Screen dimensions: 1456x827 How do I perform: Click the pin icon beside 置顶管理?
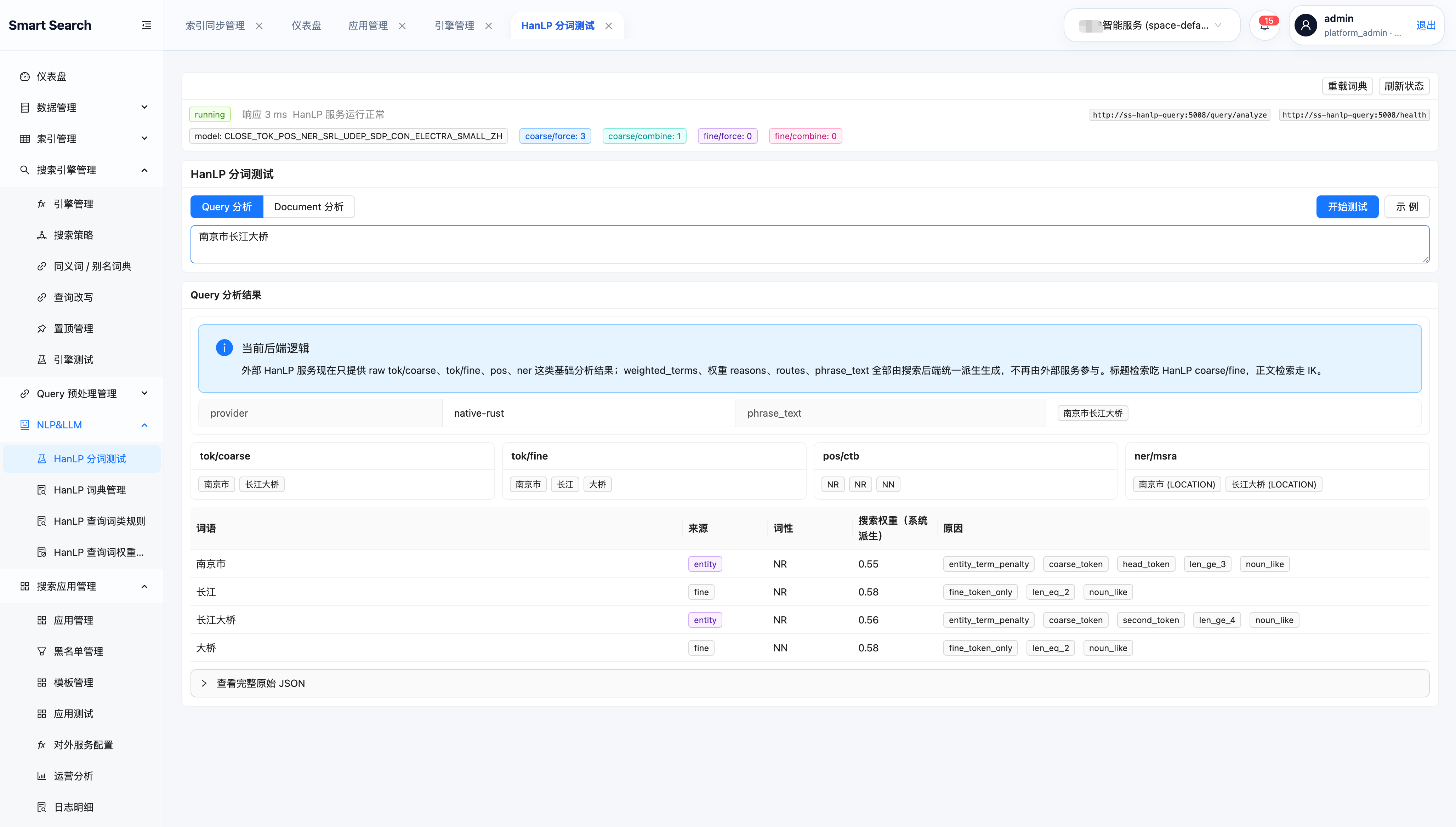coord(41,329)
